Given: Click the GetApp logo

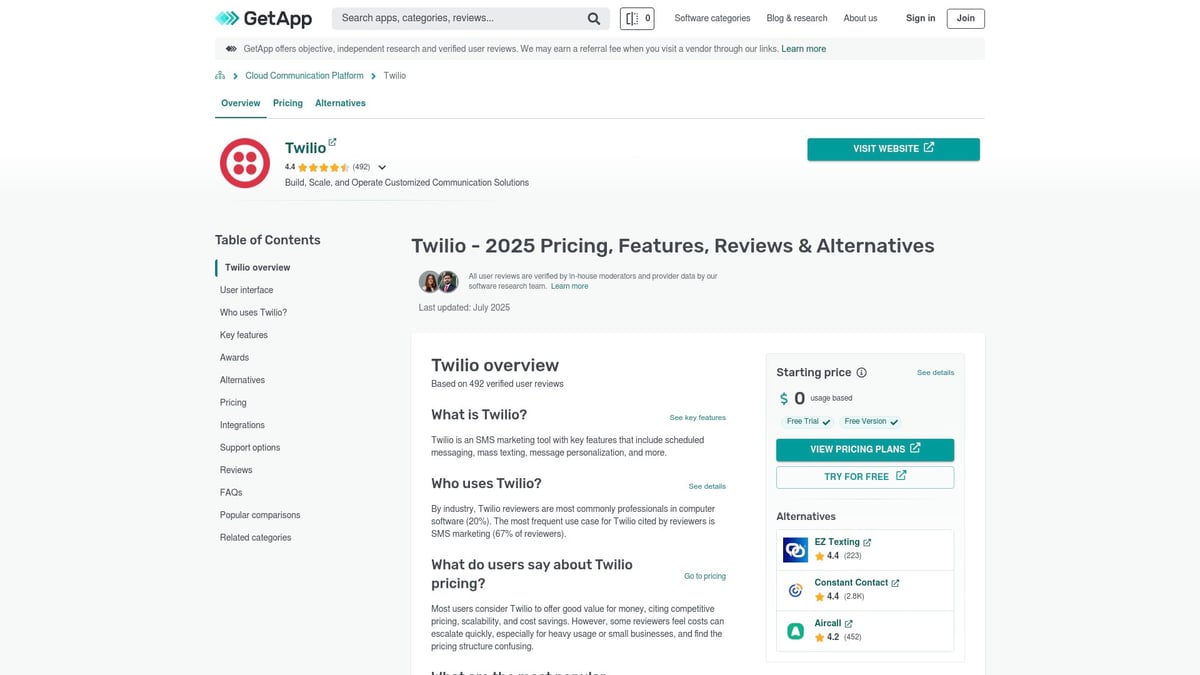Looking at the screenshot, I should [x=263, y=18].
